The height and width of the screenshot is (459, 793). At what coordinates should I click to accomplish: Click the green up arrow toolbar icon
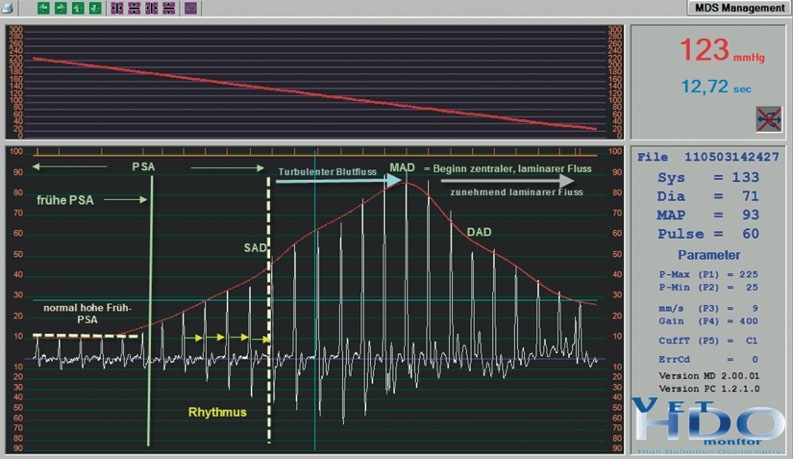click(x=78, y=7)
